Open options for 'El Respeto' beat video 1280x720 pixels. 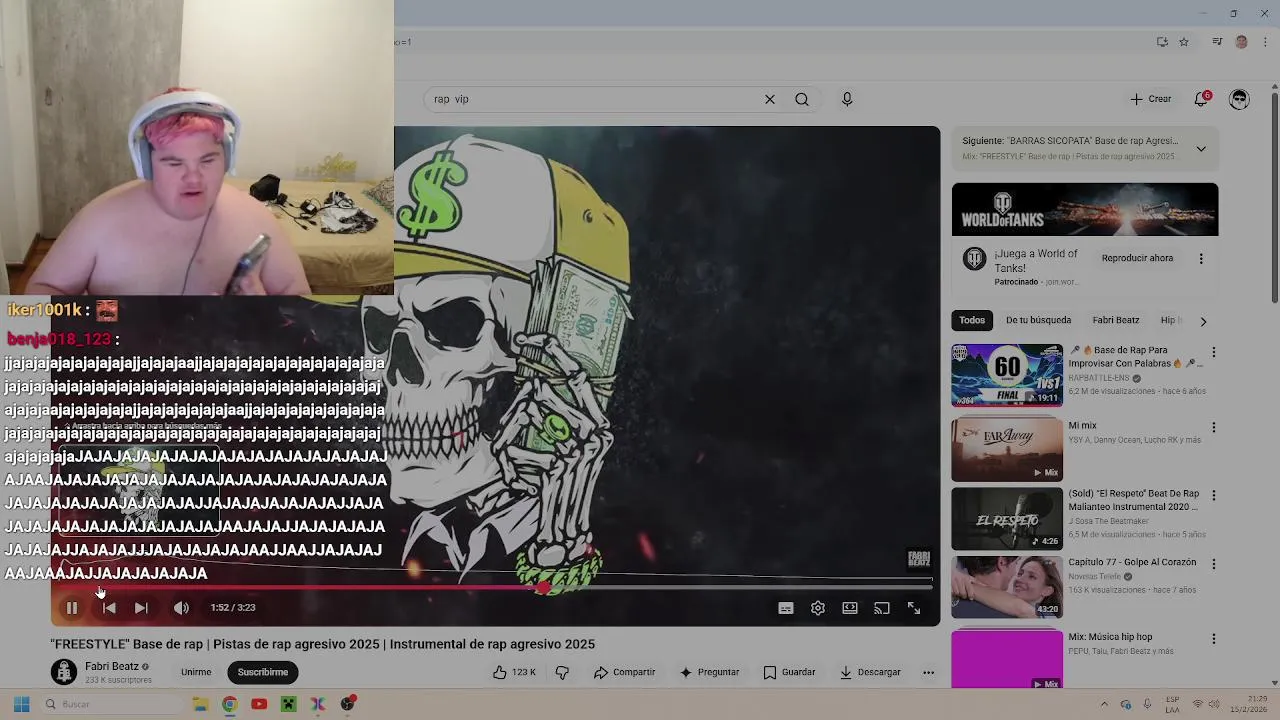pos(1214,495)
